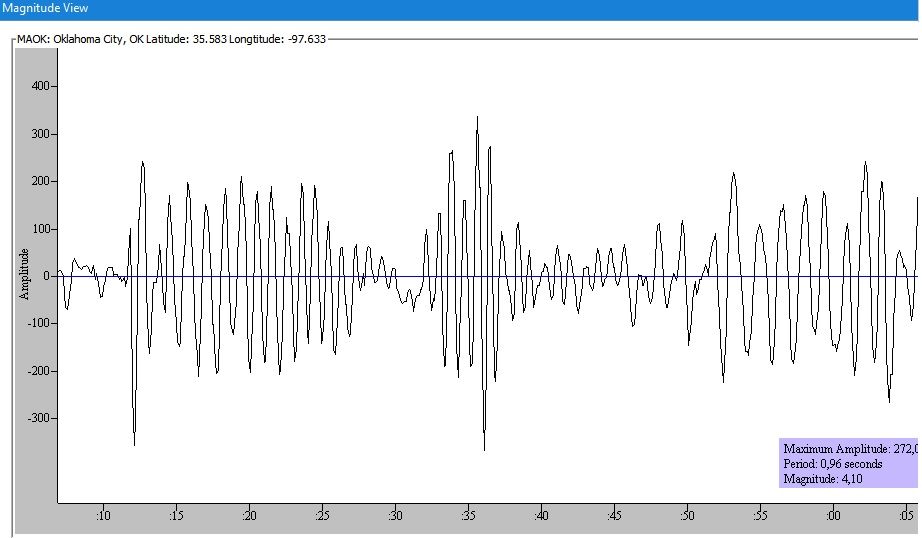922x538 pixels.
Task: Click the :40 time axis marker
Action: click(541, 516)
